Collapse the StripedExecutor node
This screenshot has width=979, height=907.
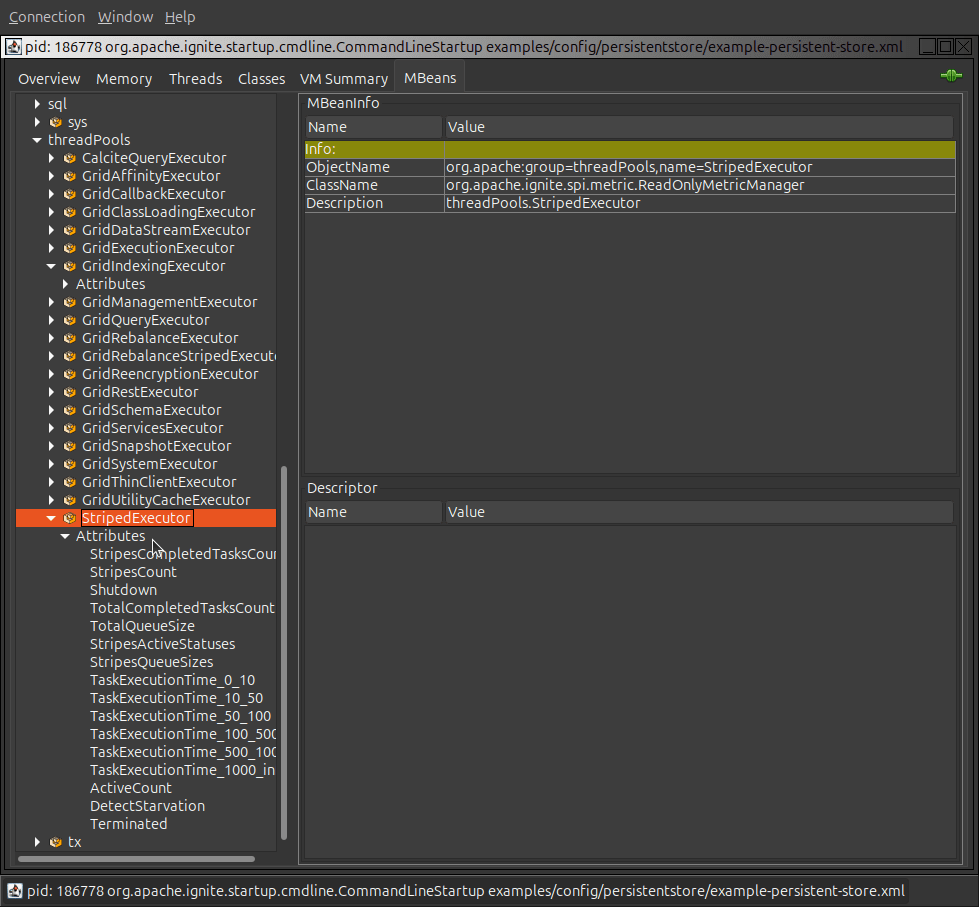click(51, 518)
